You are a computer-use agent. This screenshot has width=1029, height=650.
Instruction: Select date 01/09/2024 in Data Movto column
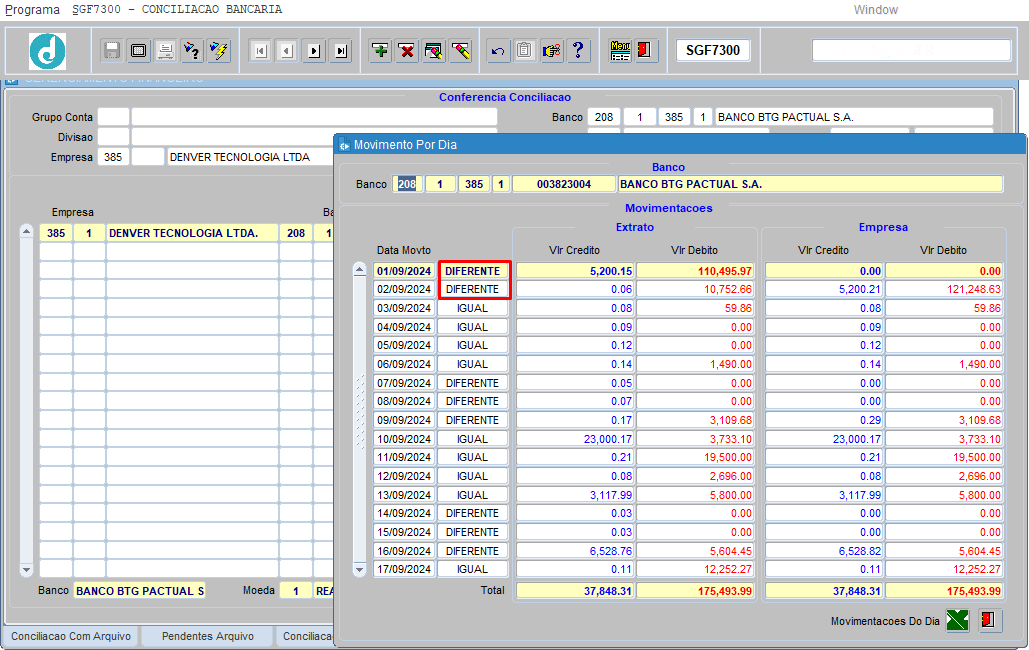point(404,271)
